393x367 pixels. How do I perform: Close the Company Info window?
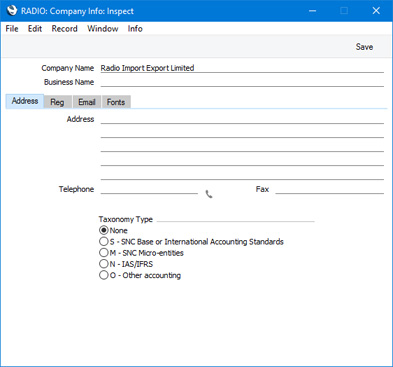click(376, 11)
